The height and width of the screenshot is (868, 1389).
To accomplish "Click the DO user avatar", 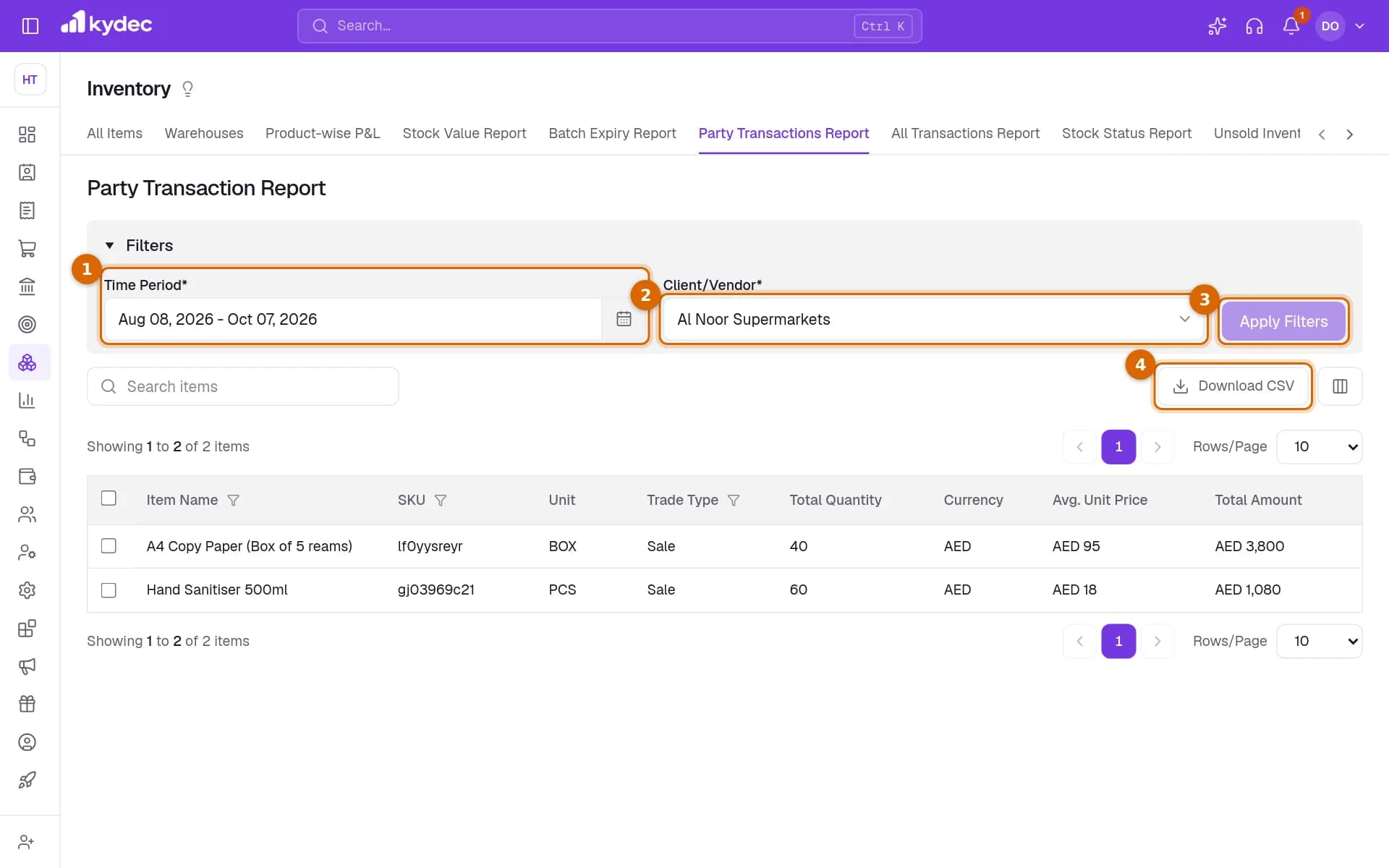I will point(1330,26).
